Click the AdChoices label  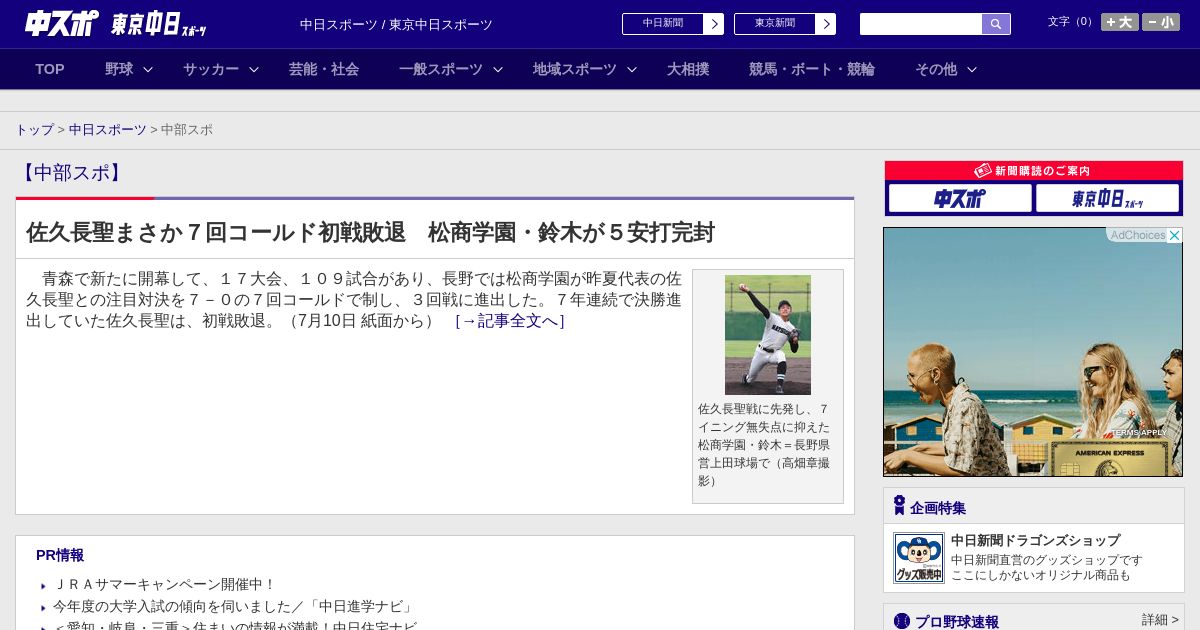coord(1138,235)
